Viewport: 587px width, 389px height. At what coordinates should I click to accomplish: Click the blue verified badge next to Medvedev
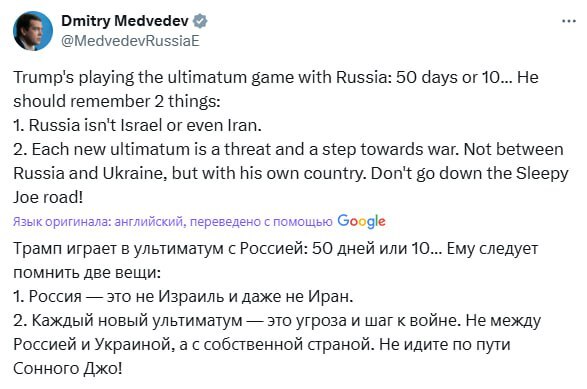tap(200, 21)
